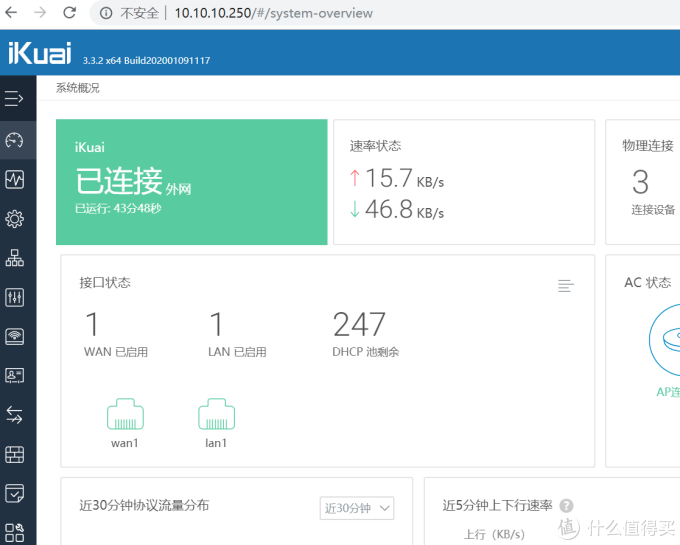Click the browser back arrow
The image size is (680, 545).
pos(11,13)
